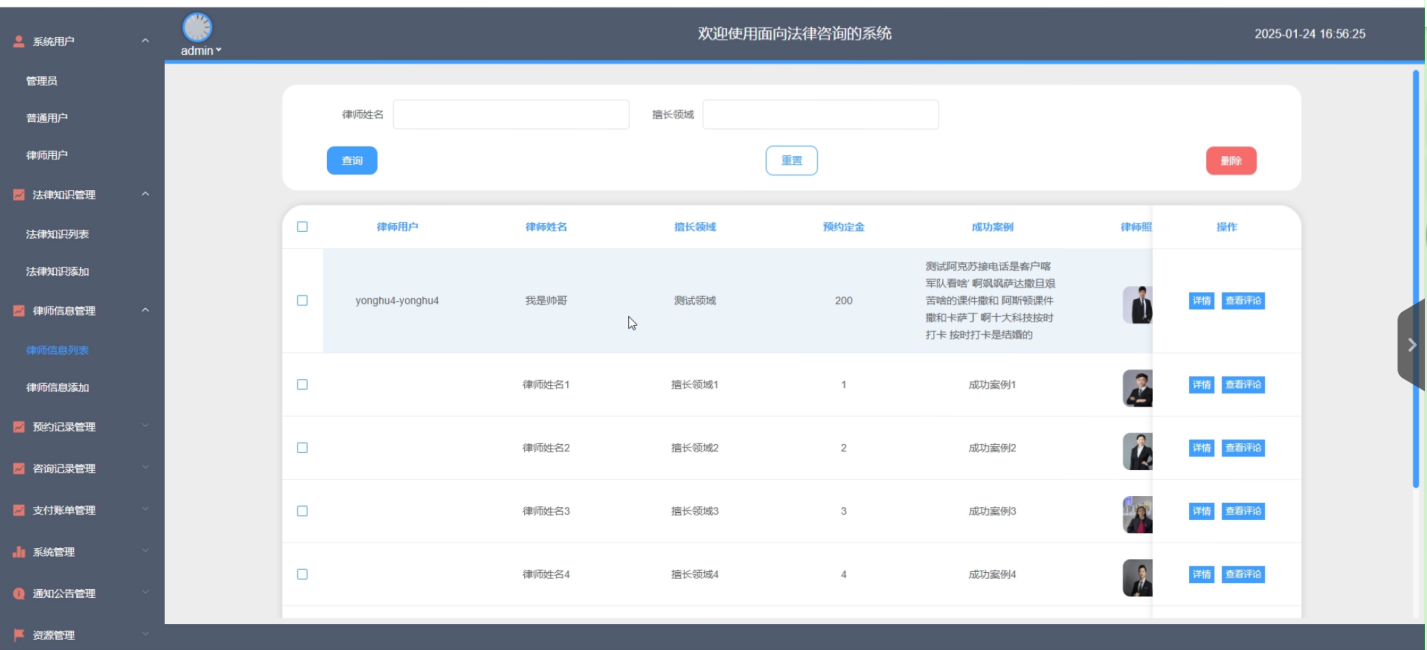Click lawyer photo in 律师姓名4 row
Image resolution: width=1427 pixels, height=650 pixels.
pos(1138,578)
